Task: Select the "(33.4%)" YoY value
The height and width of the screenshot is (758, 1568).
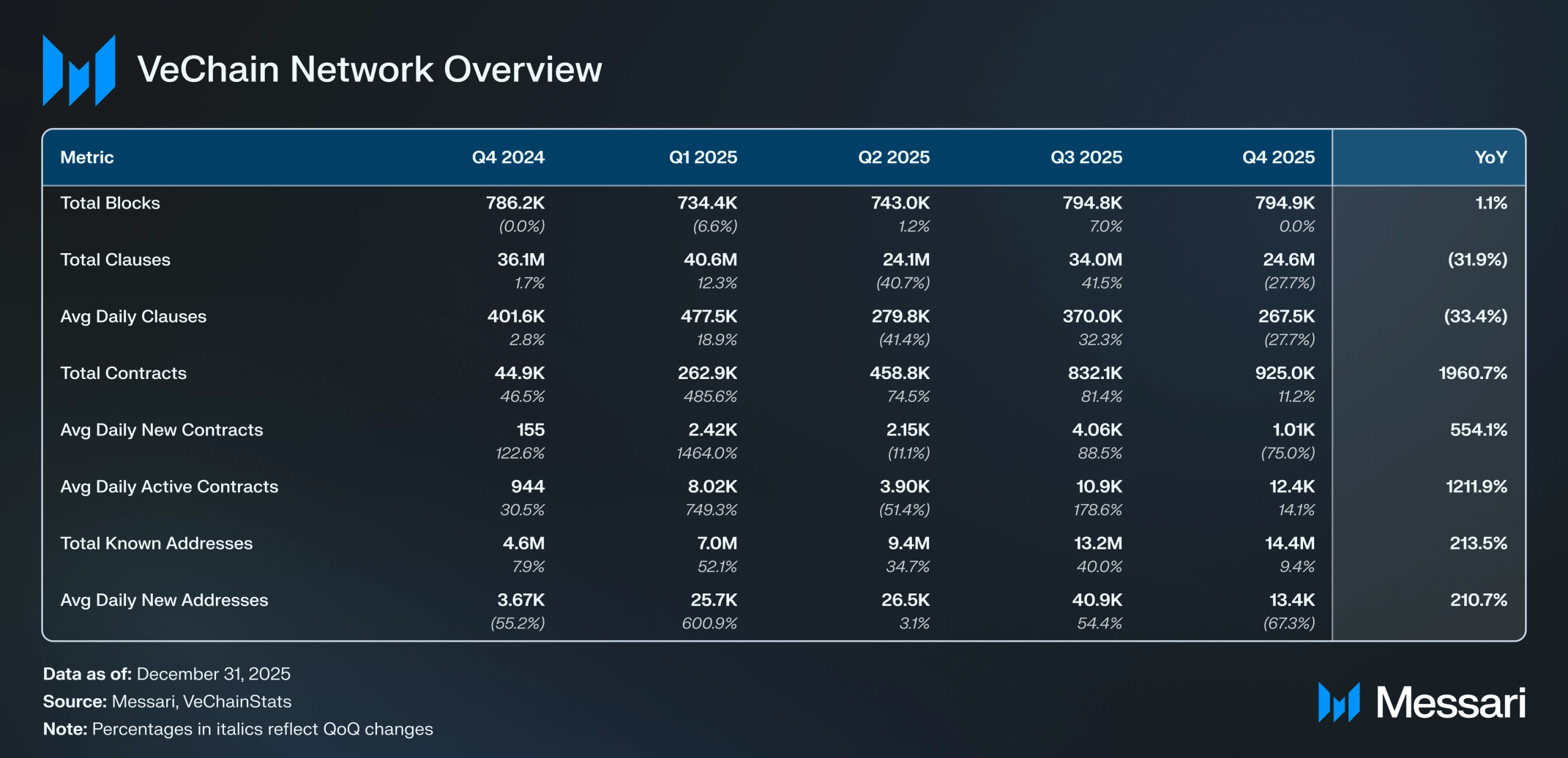Action: coord(1476,317)
